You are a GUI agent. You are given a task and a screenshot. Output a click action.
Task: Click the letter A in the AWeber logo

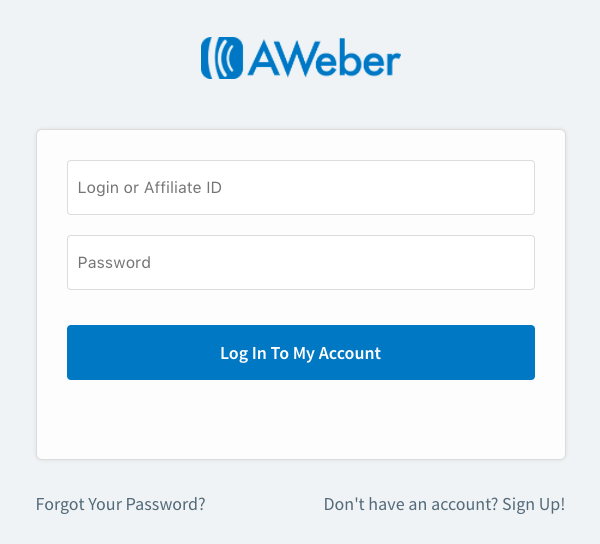tap(266, 58)
